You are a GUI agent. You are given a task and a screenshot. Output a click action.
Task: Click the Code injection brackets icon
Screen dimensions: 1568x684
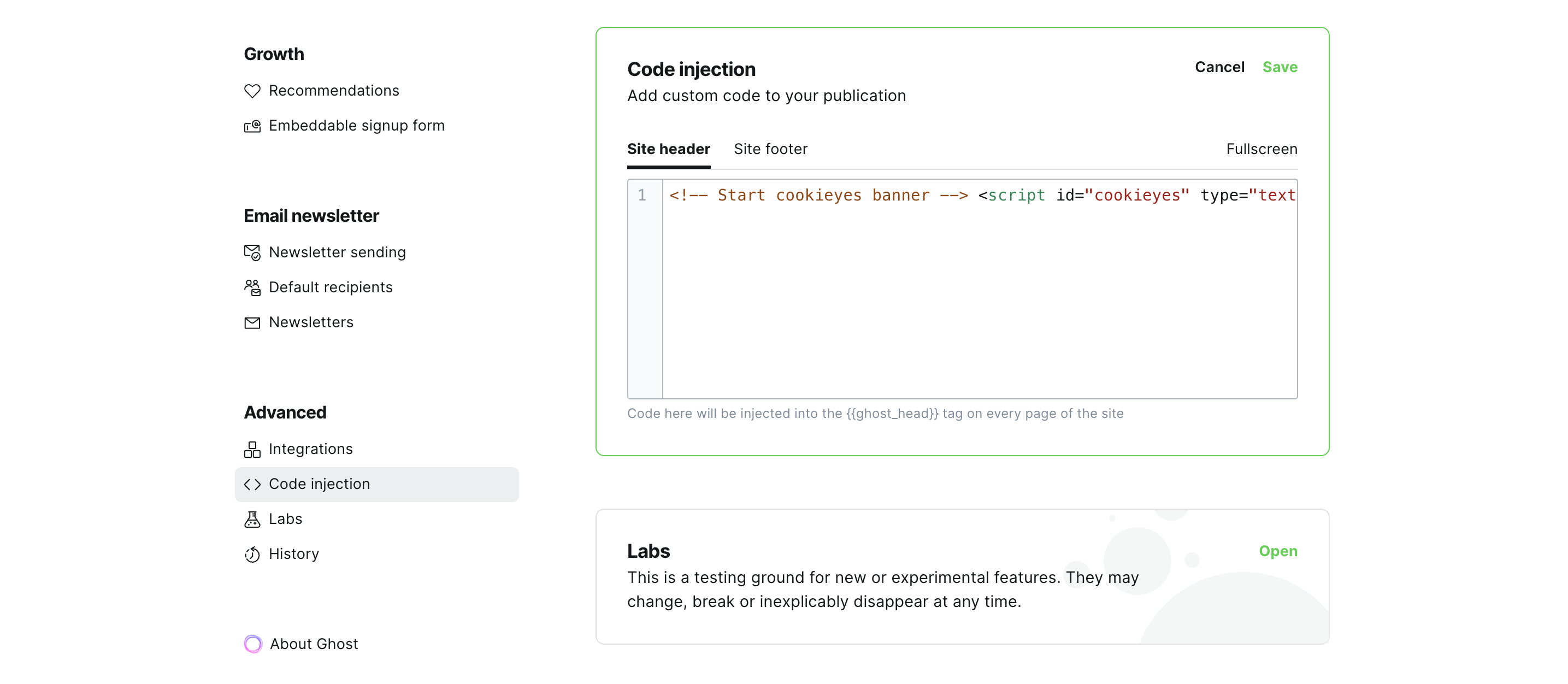point(252,485)
